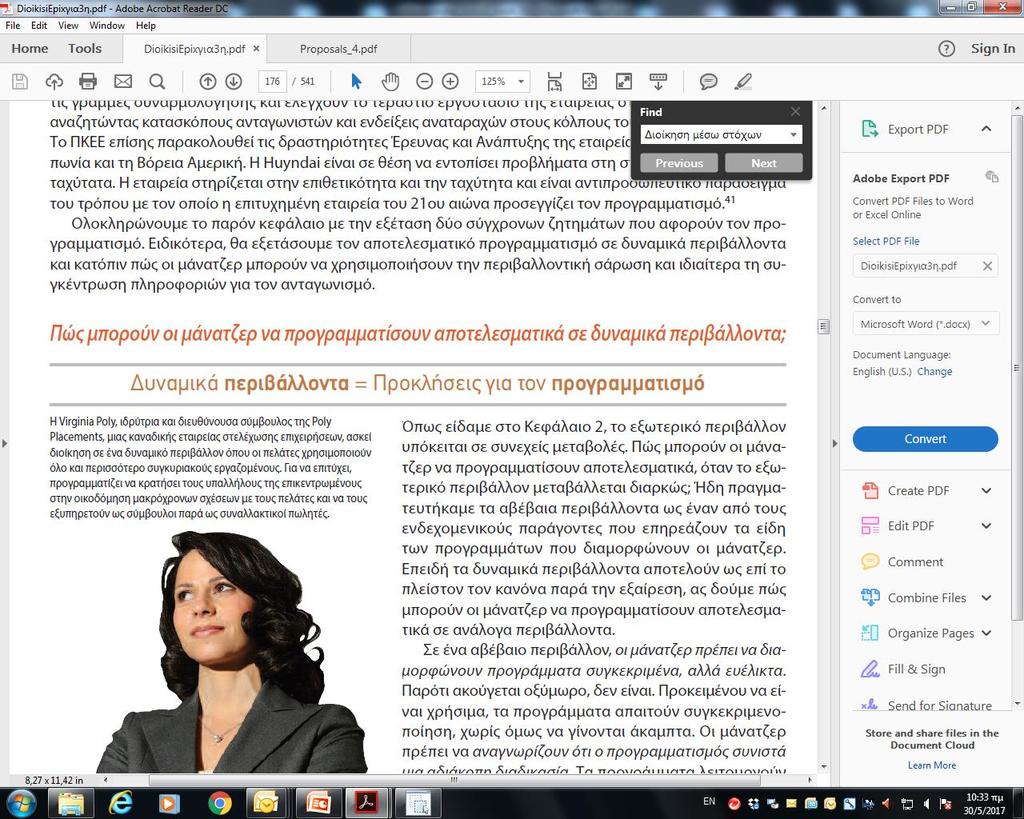Click the Sign In link
Image resolution: width=1024 pixels, height=819 pixels.
993,48
